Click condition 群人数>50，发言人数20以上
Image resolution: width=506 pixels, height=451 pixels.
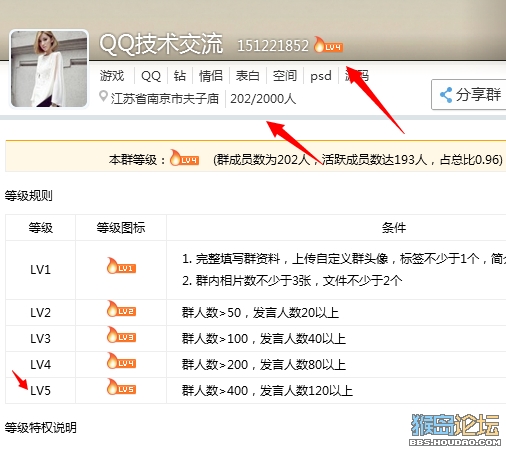[260, 313]
